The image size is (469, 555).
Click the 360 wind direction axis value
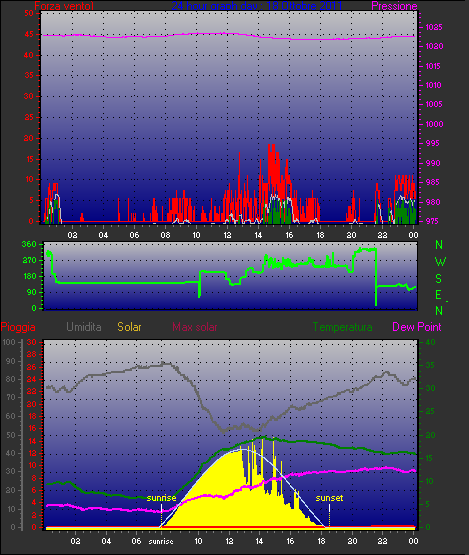pyautogui.click(x=29, y=244)
